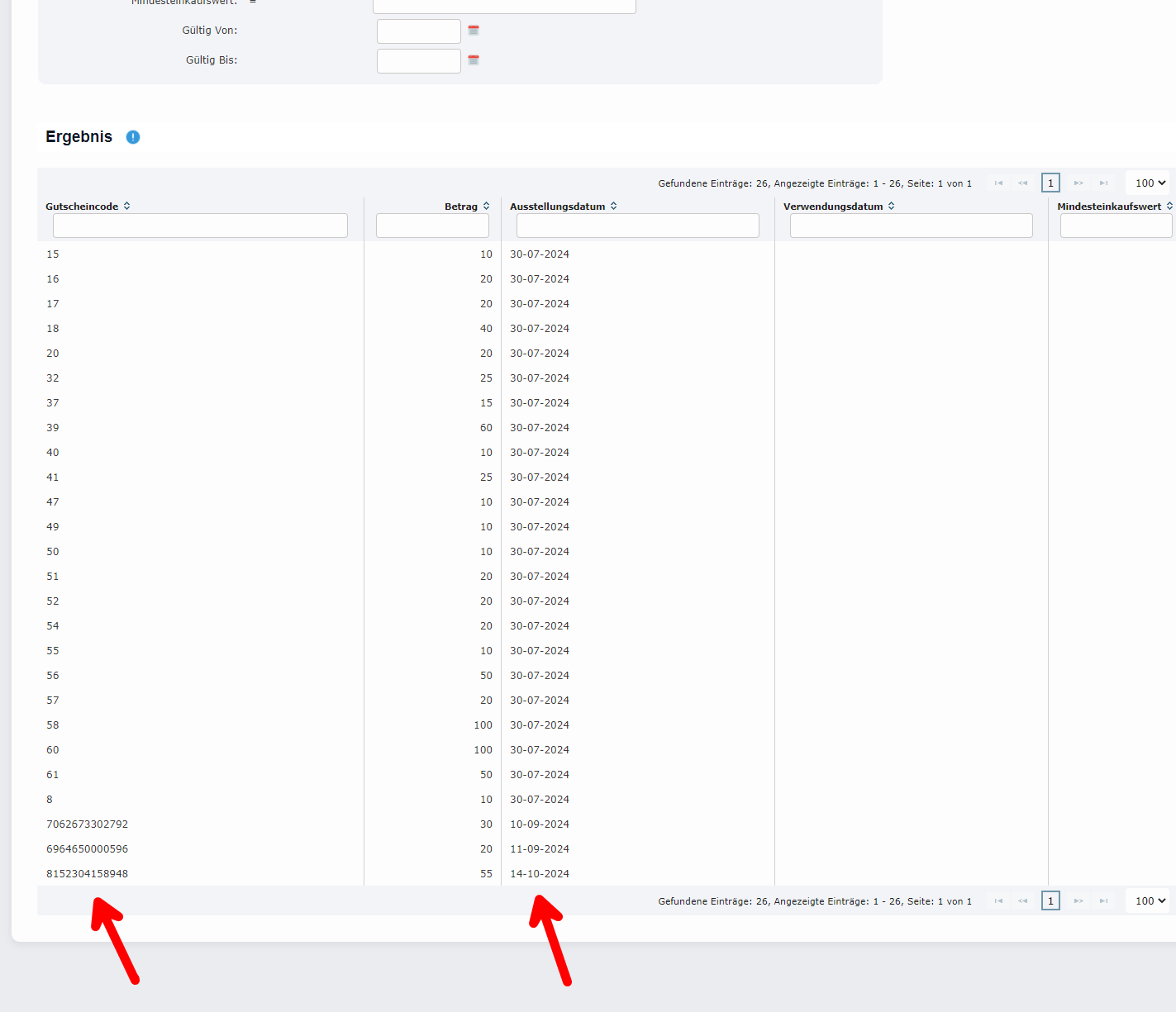The width and height of the screenshot is (1176, 1012).
Task: Click the previous page icon in bottom pager
Action: (1024, 900)
